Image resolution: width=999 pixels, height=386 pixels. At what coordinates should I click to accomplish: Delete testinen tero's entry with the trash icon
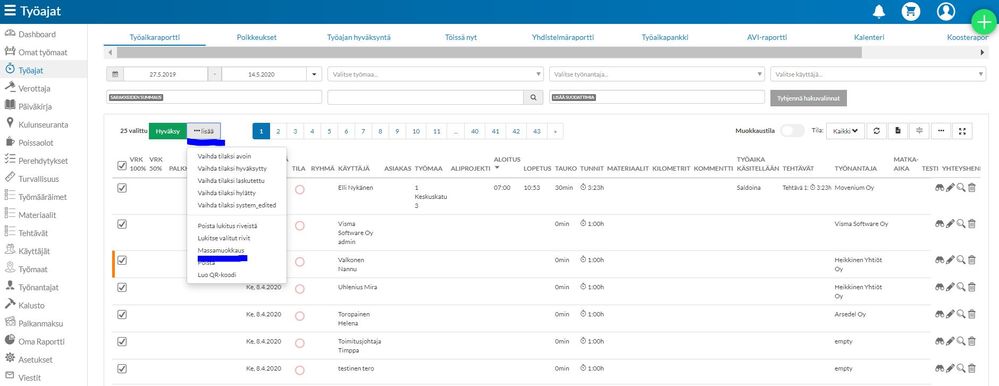(x=972, y=368)
